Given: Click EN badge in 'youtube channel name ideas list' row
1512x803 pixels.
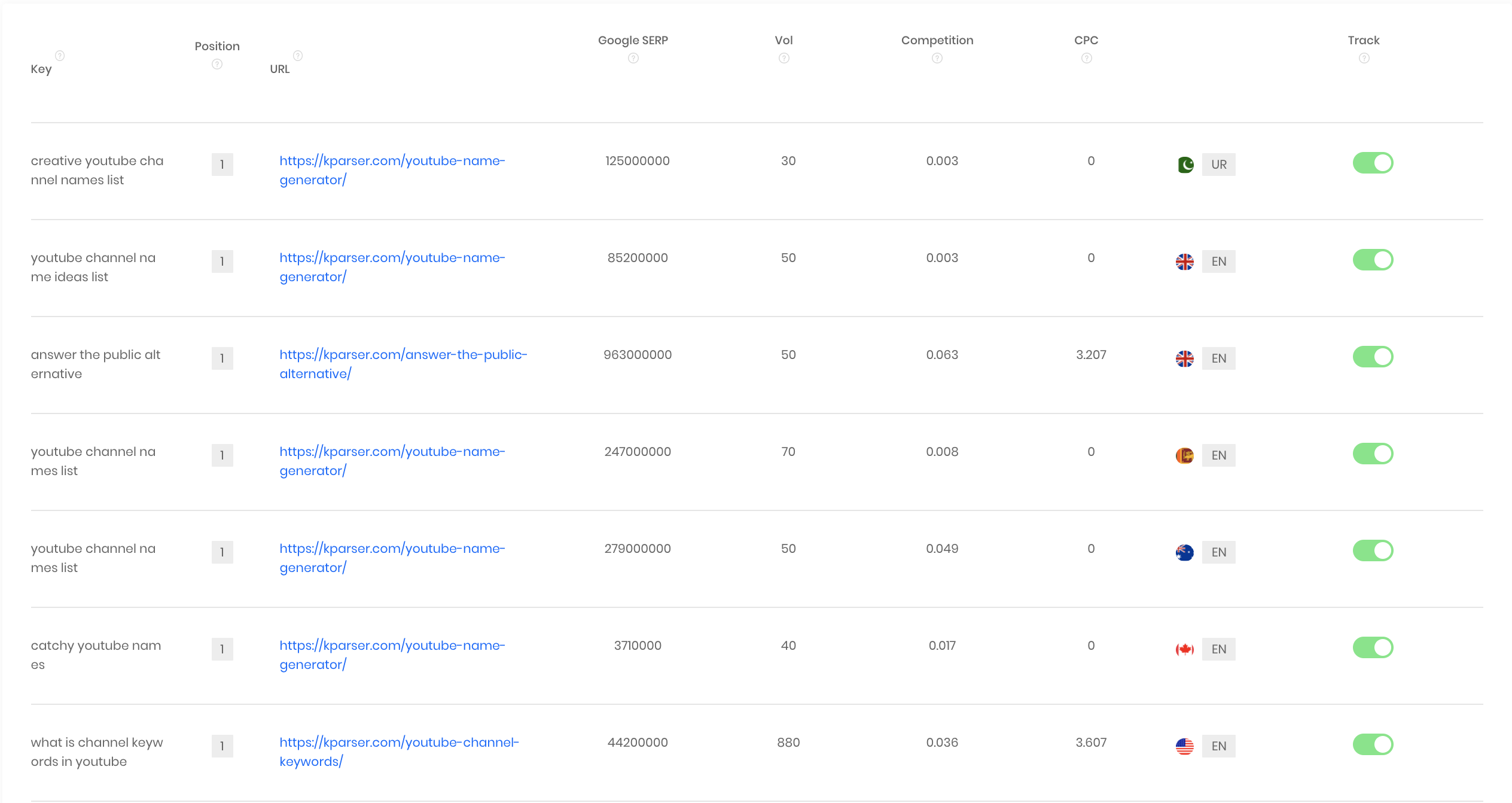Looking at the screenshot, I should click(1219, 261).
